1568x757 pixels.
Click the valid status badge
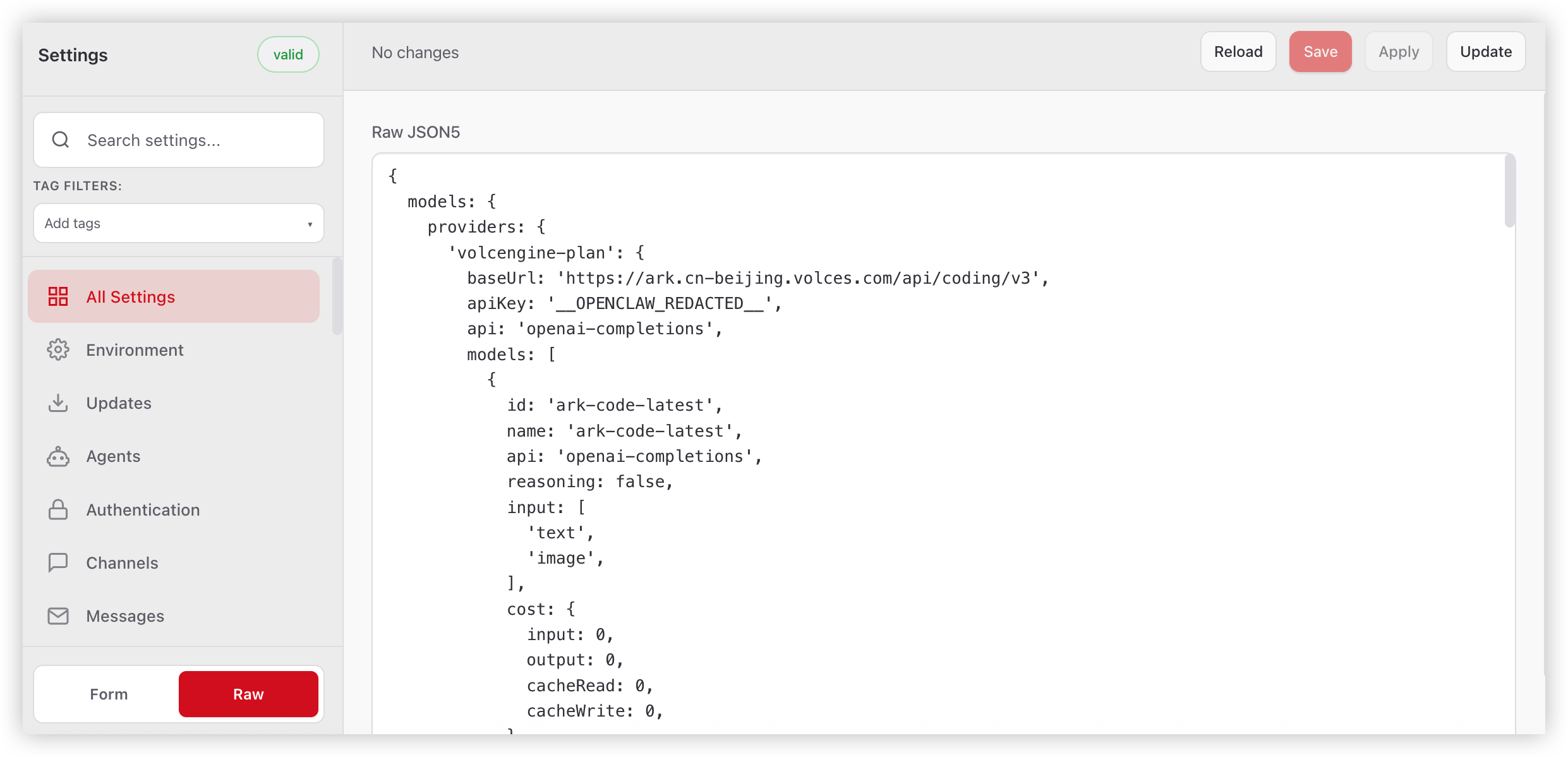point(288,54)
